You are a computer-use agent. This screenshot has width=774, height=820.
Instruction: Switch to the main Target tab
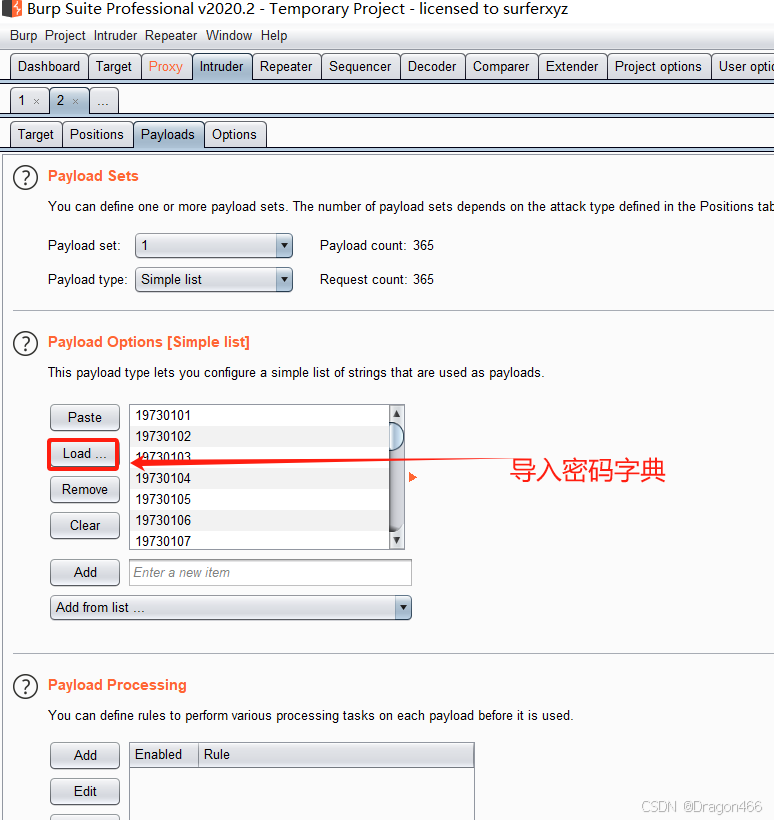(x=114, y=66)
